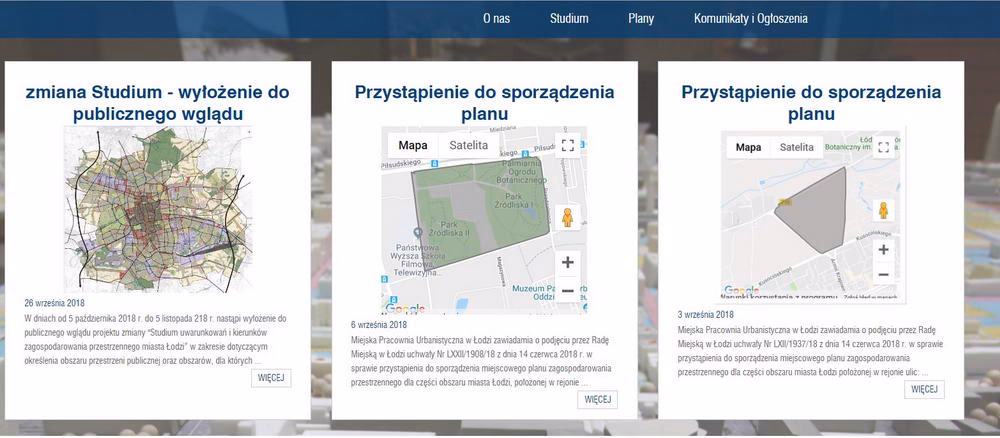
Task: Select the Street View pegman on the 3 września map
Action: [x=883, y=210]
